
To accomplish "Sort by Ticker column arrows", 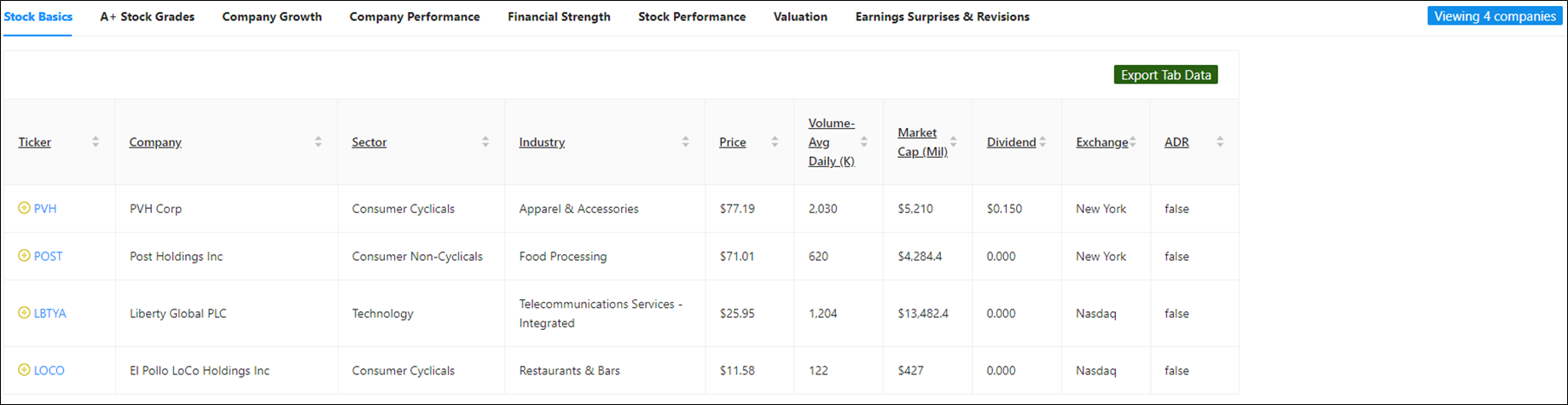I will tap(96, 142).
